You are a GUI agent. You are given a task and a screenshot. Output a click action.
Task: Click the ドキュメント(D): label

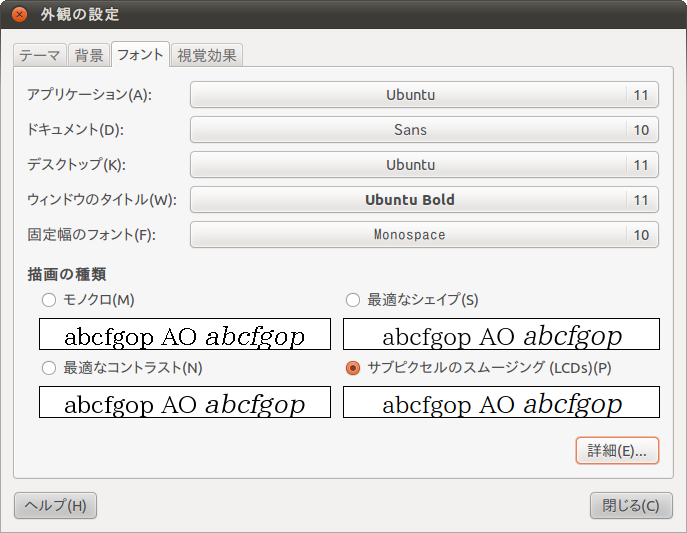coord(75,130)
